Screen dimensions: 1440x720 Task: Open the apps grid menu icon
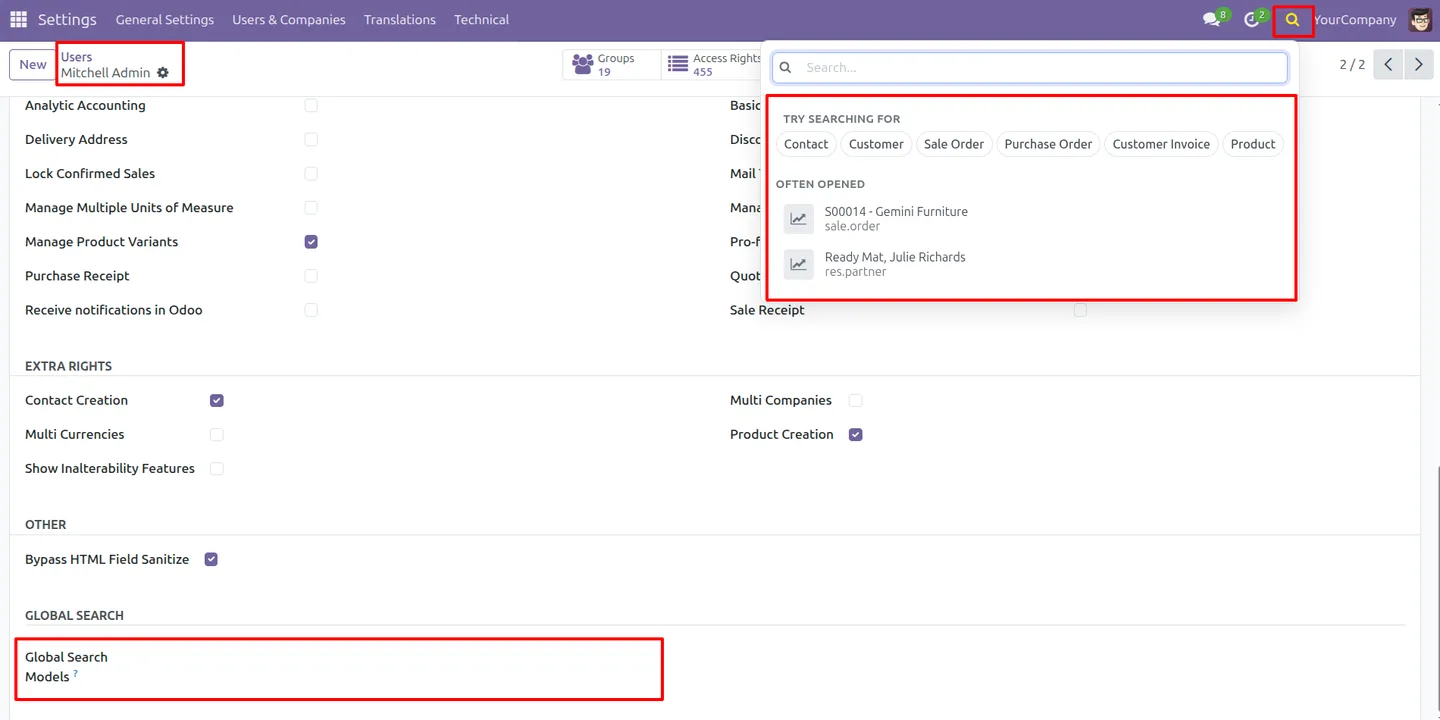tap(18, 19)
